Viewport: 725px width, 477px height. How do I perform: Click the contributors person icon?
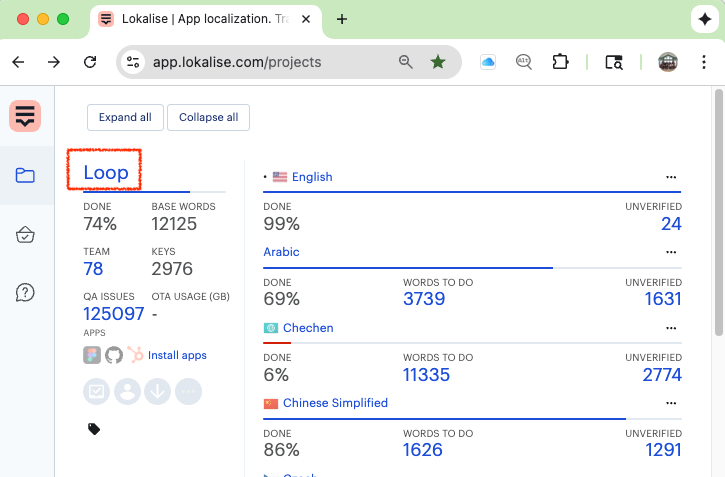click(127, 391)
